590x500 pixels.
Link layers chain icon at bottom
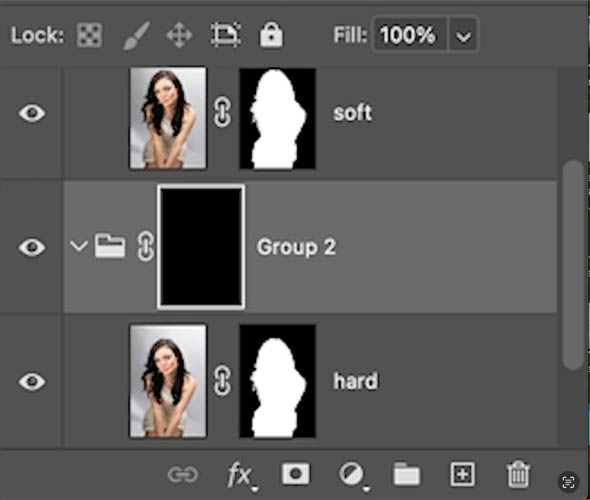click(x=182, y=474)
